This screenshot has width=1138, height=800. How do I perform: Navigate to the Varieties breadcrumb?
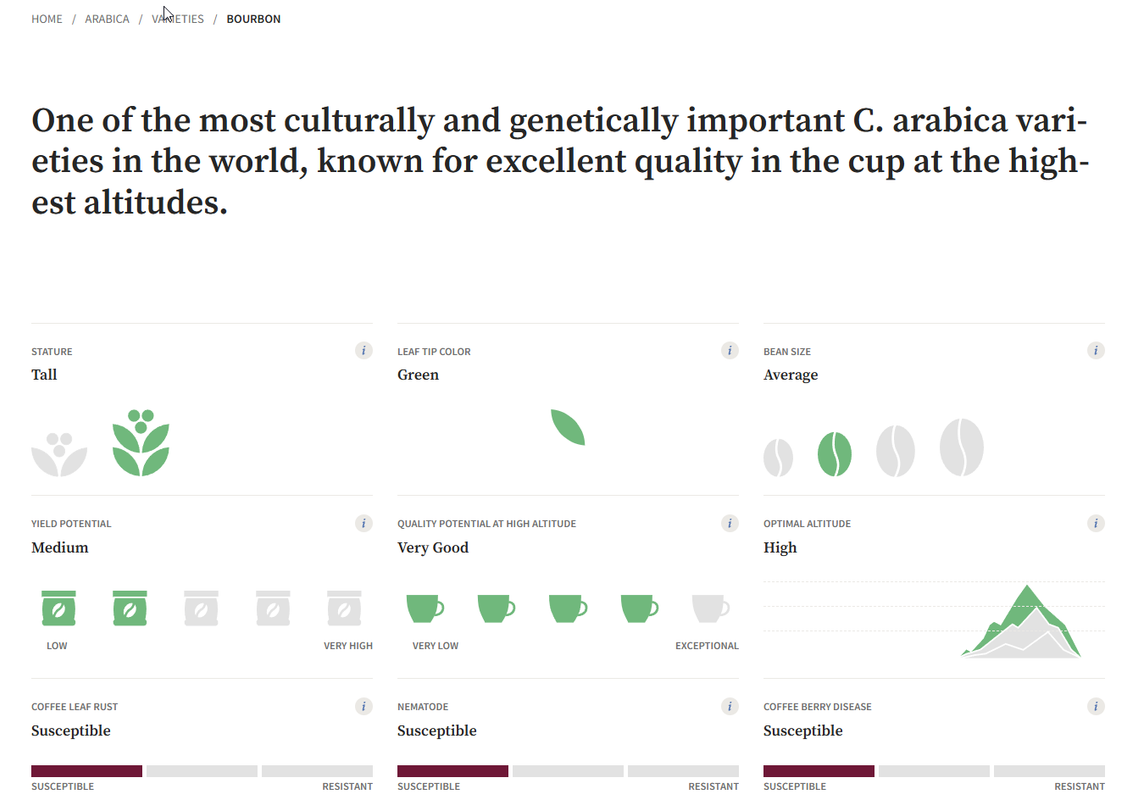[x=178, y=19]
